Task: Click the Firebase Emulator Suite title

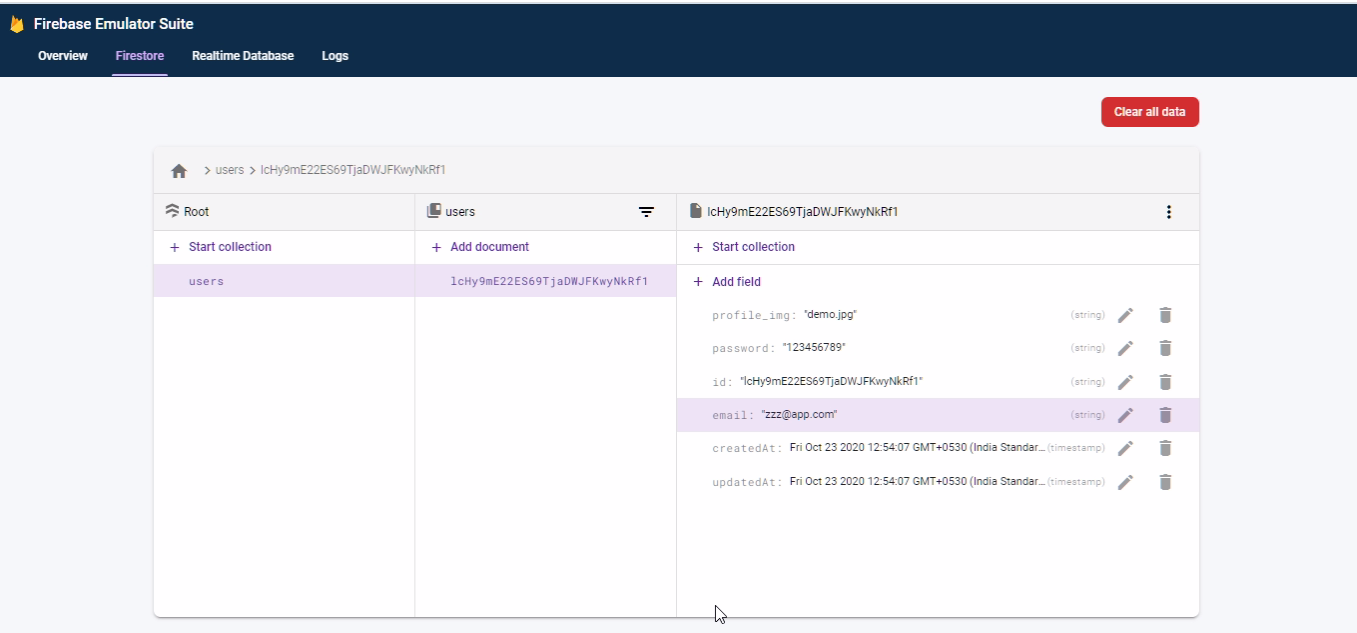Action: point(114,24)
